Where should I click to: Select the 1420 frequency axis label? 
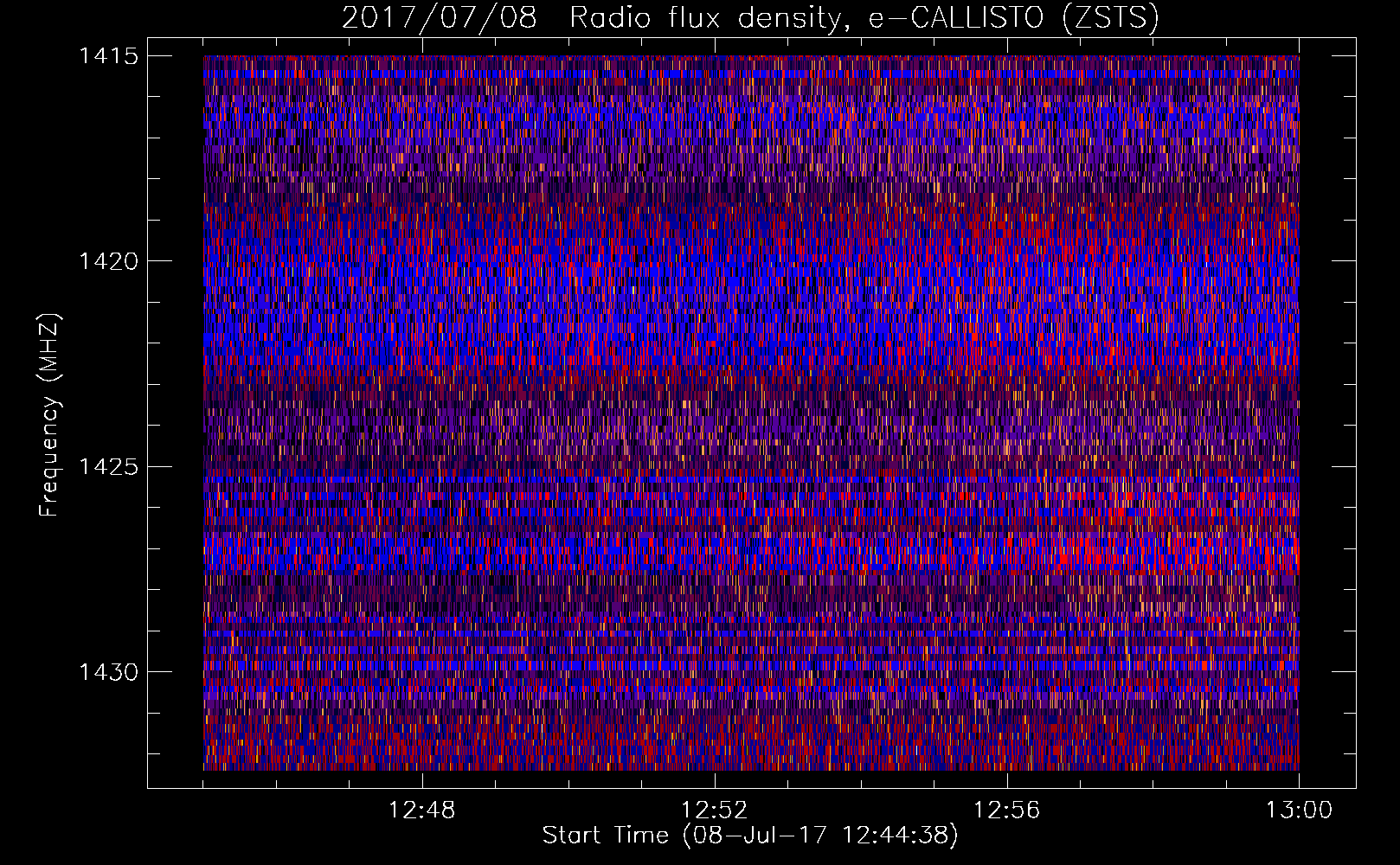[x=108, y=261]
